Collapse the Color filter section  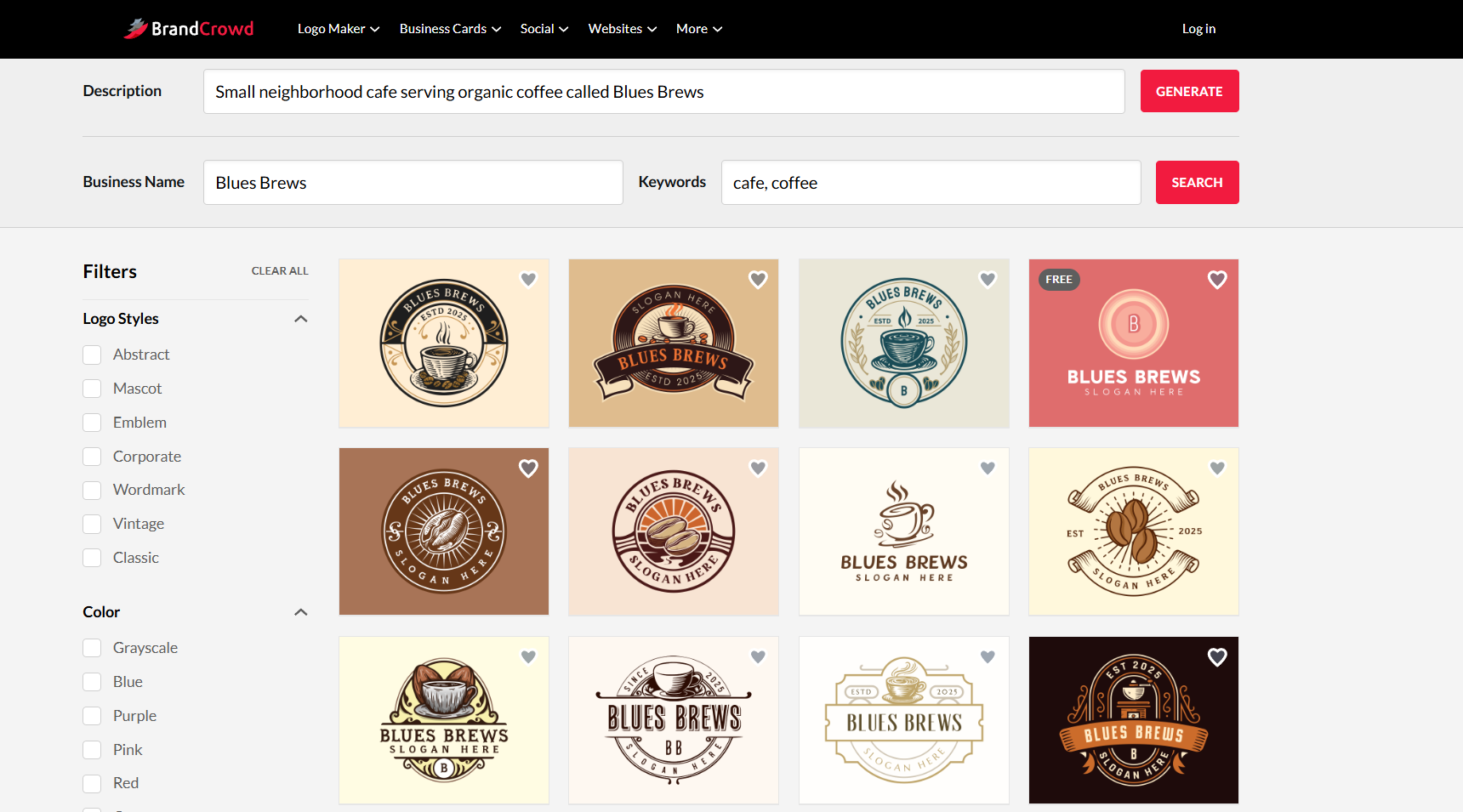pos(300,612)
